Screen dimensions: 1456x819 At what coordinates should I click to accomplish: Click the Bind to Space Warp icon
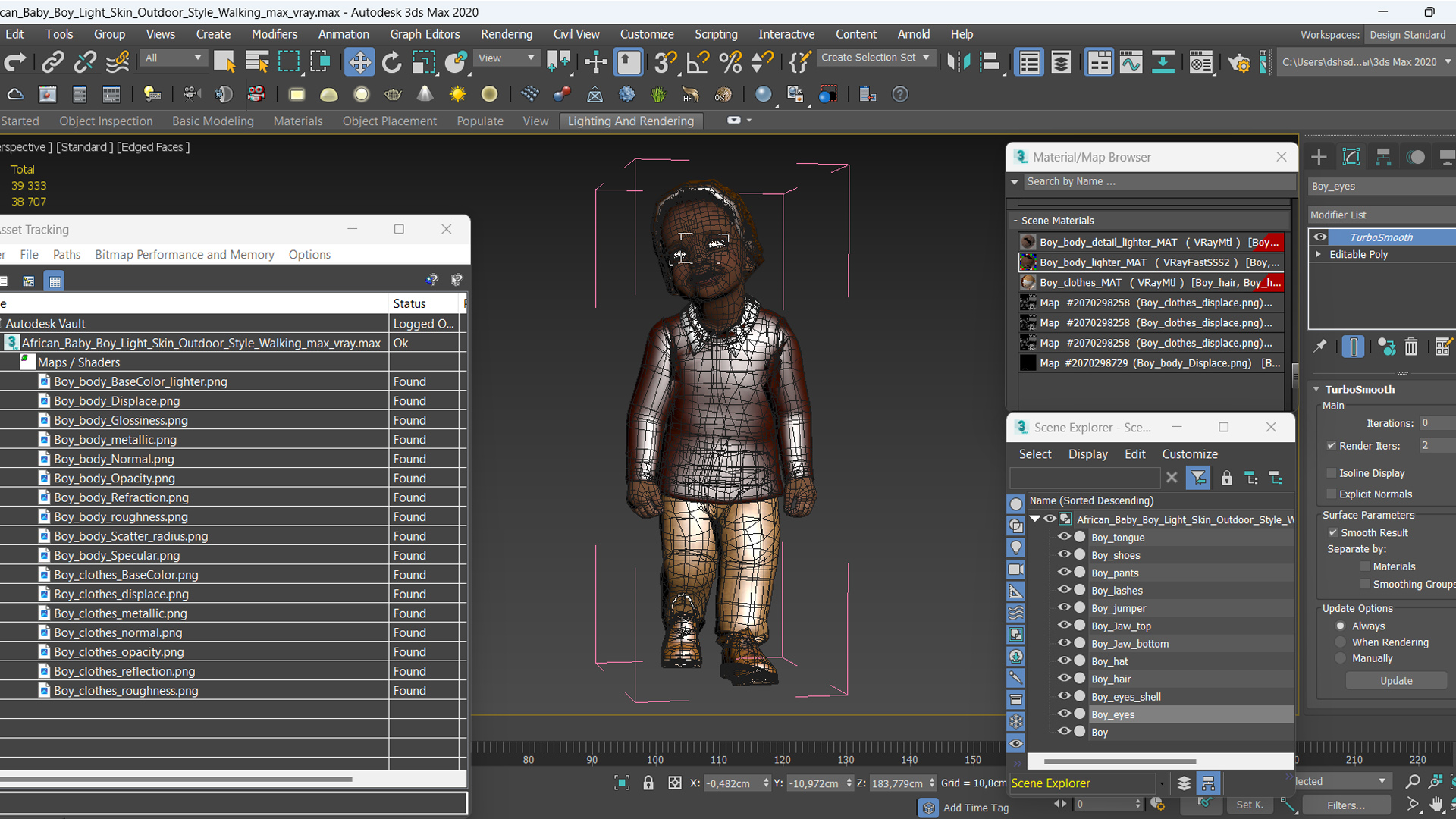coord(117,62)
